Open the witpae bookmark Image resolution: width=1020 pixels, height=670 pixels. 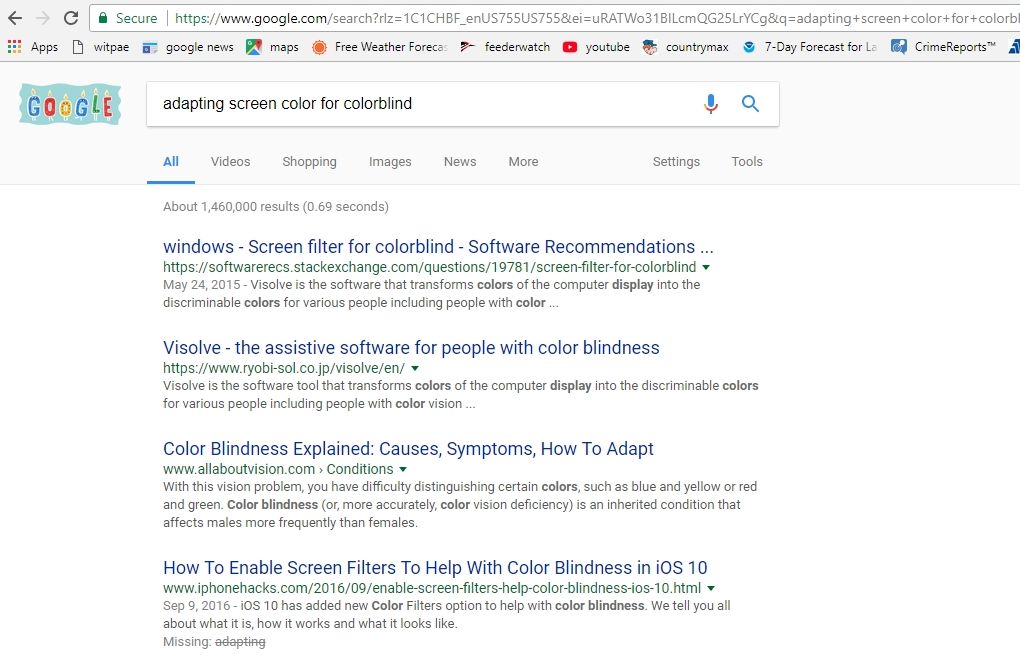(101, 47)
